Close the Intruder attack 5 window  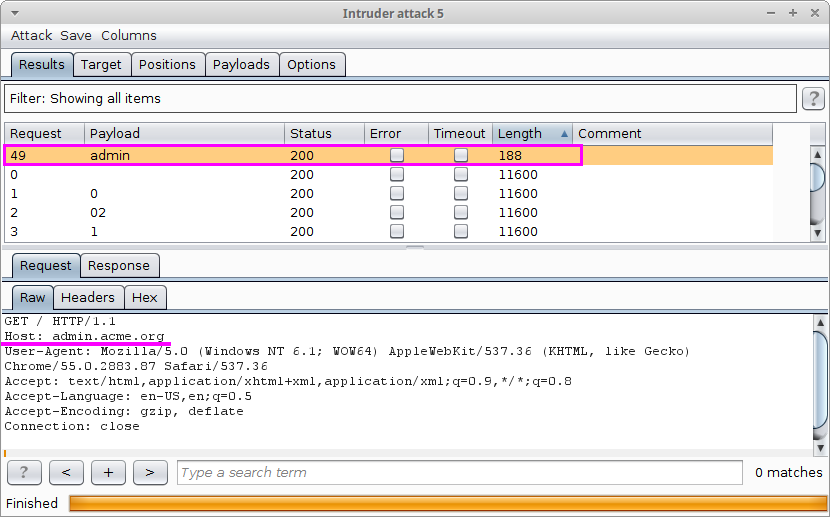(x=815, y=13)
